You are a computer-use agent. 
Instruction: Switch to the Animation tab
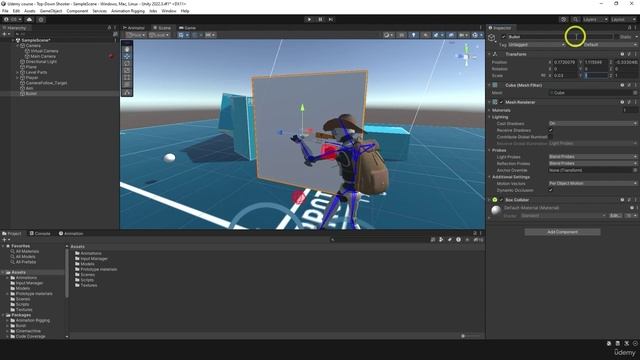71,233
